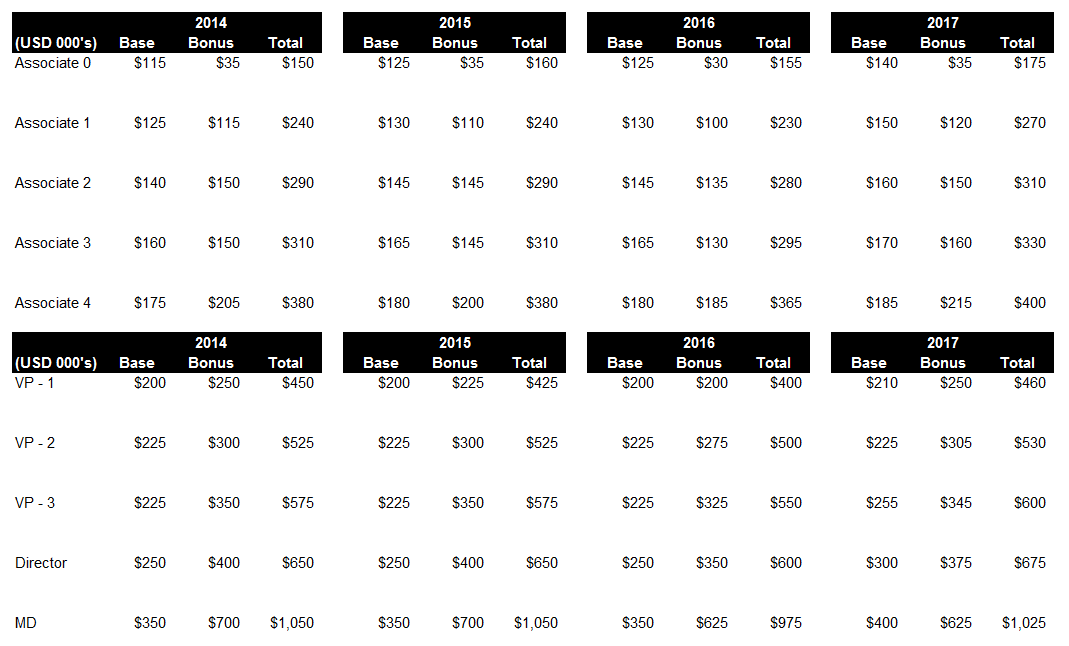Click the 2014 Bonus column header in the top table
This screenshot has width=1069, height=646.
(x=211, y=43)
